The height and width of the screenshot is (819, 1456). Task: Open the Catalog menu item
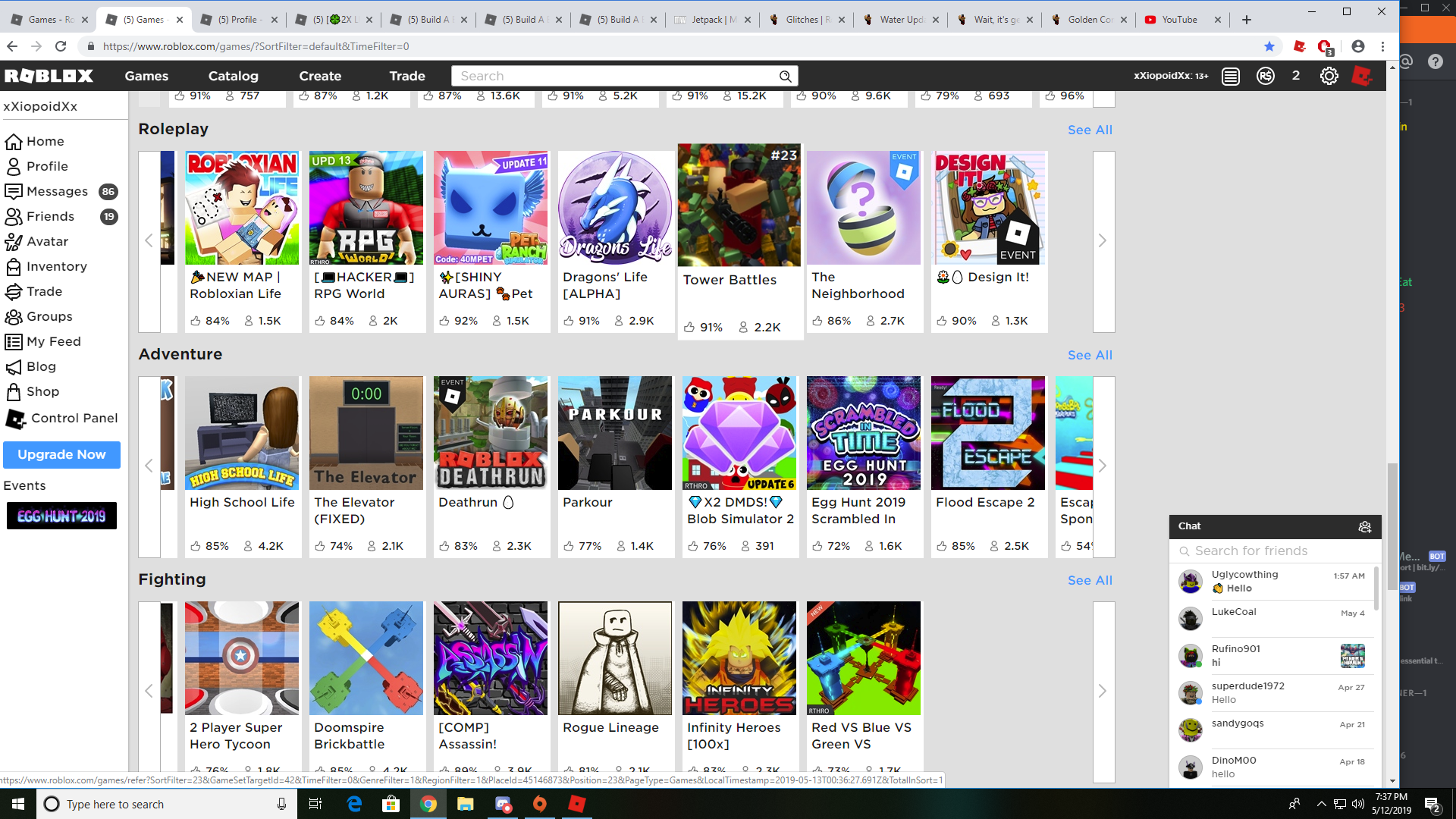click(x=233, y=76)
